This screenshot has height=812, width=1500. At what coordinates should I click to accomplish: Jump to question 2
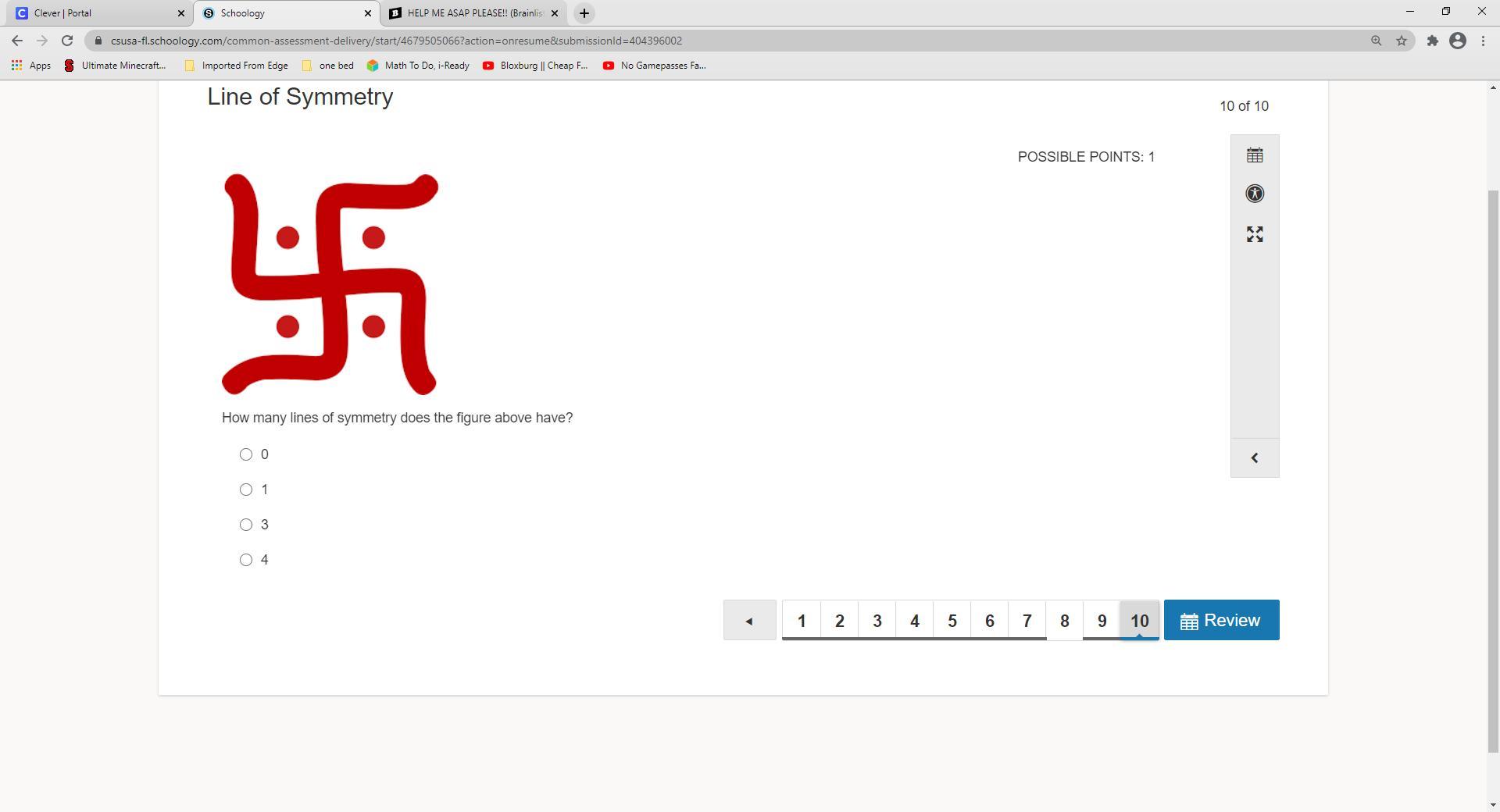pyautogui.click(x=840, y=621)
